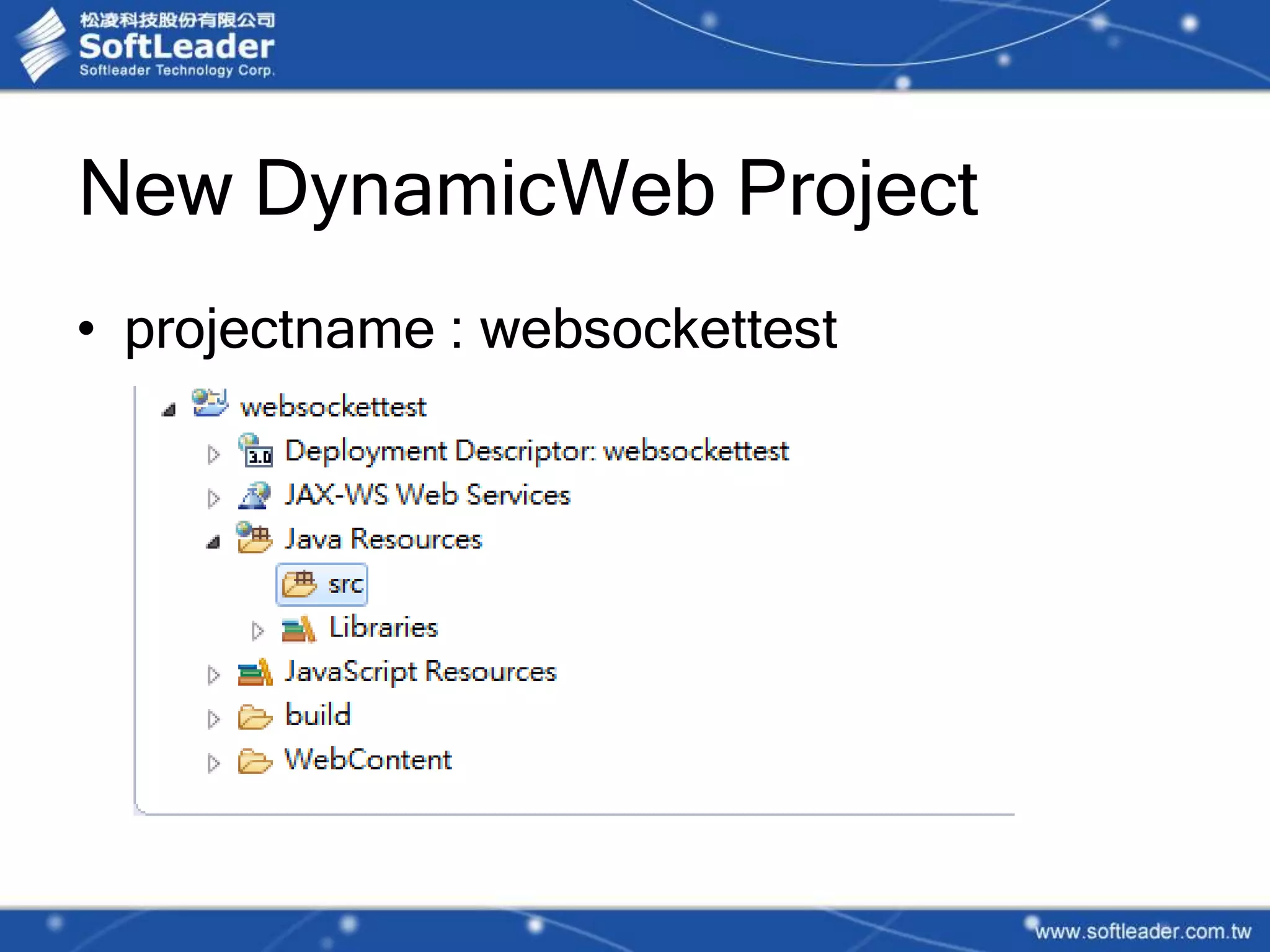The height and width of the screenshot is (952, 1270).
Task: Expand the Deployment Descriptor node
Action: 213,454
